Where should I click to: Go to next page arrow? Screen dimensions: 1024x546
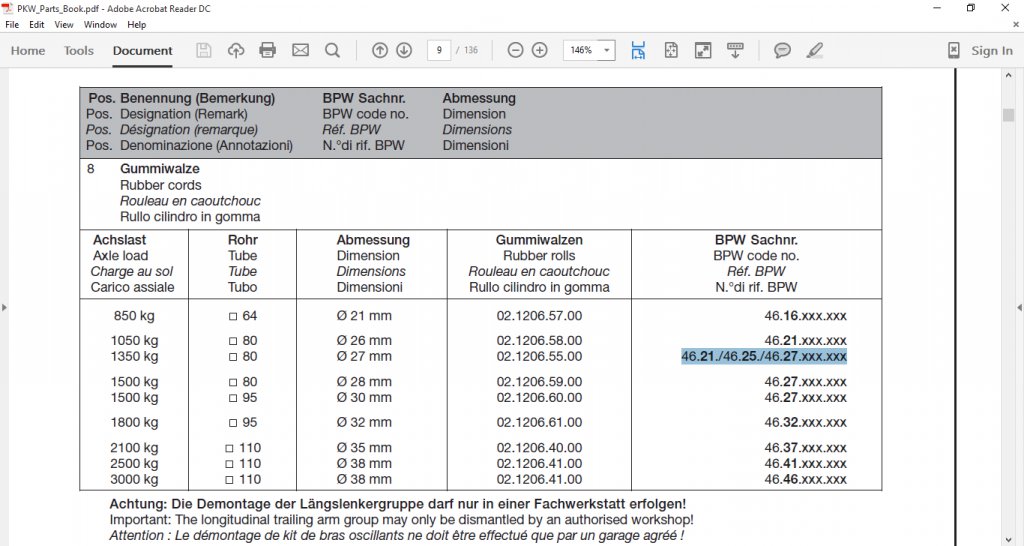coord(404,50)
